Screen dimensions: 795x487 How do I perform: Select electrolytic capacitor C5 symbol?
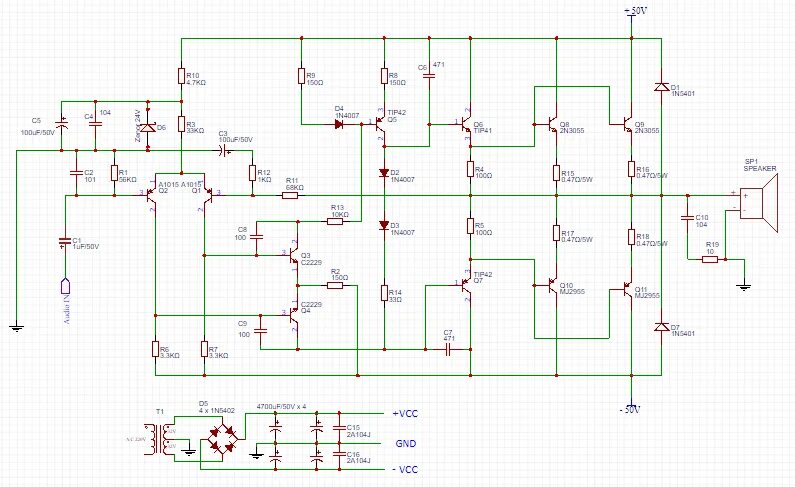[61, 124]
